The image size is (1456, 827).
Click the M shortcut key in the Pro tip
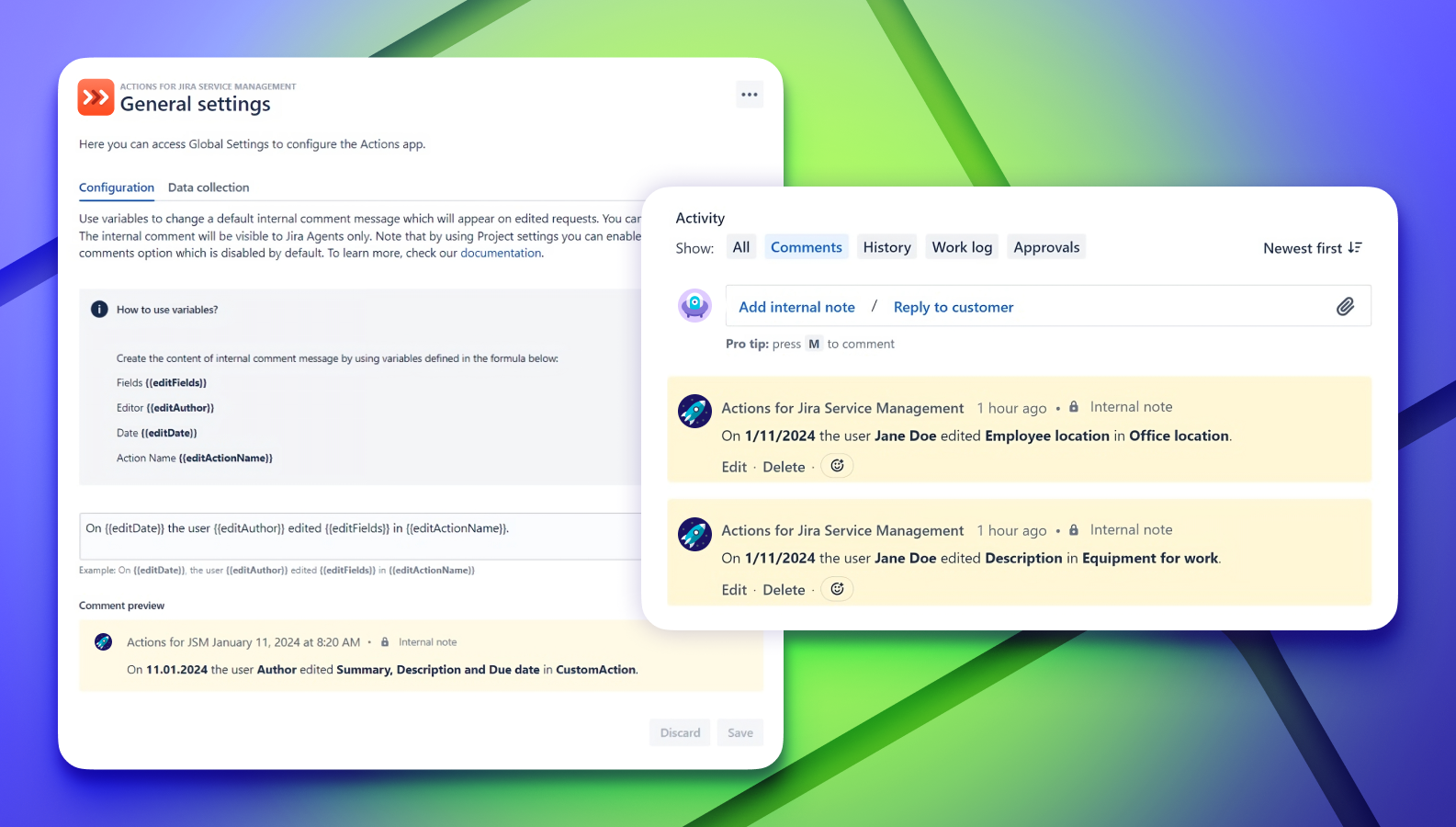point(814,344)
